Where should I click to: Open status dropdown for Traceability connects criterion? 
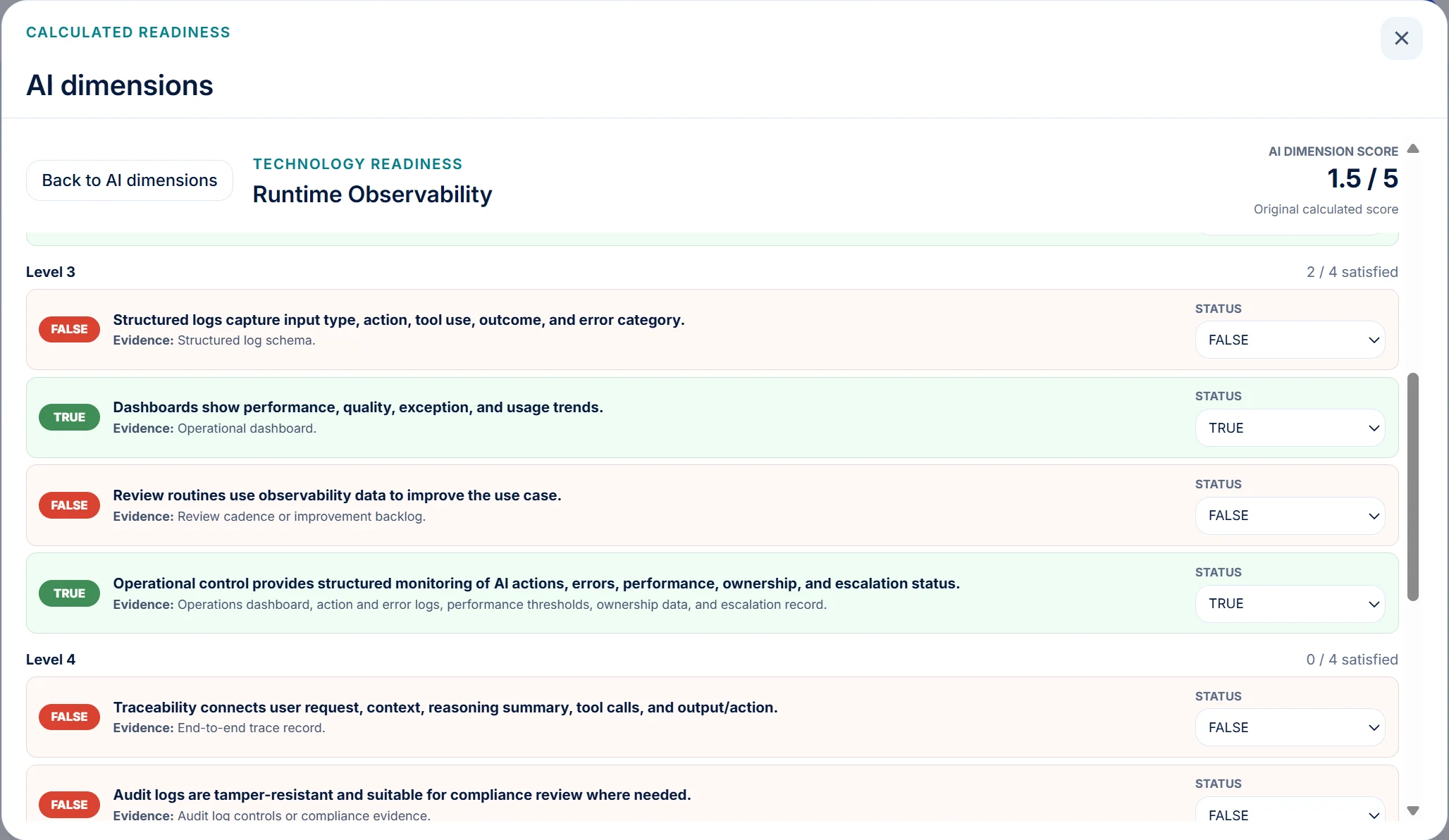click(1290, 727)
